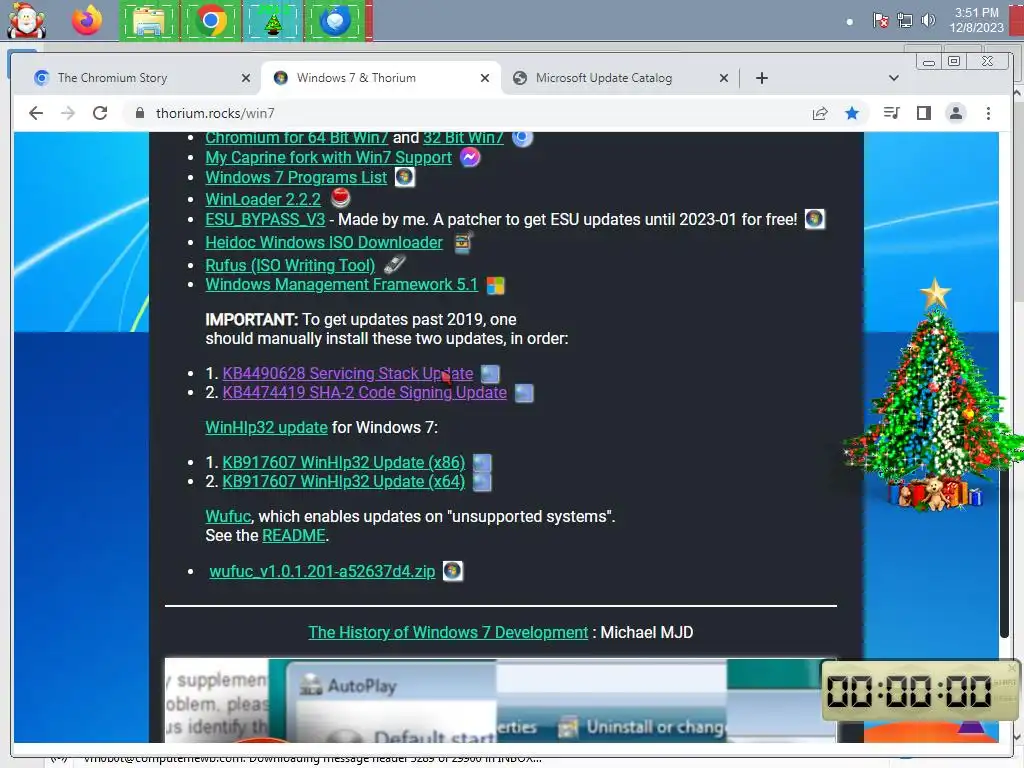1024x768 pixels.
Task: Close the Windows 7 & Thorium tab
Action: [485, 78]
